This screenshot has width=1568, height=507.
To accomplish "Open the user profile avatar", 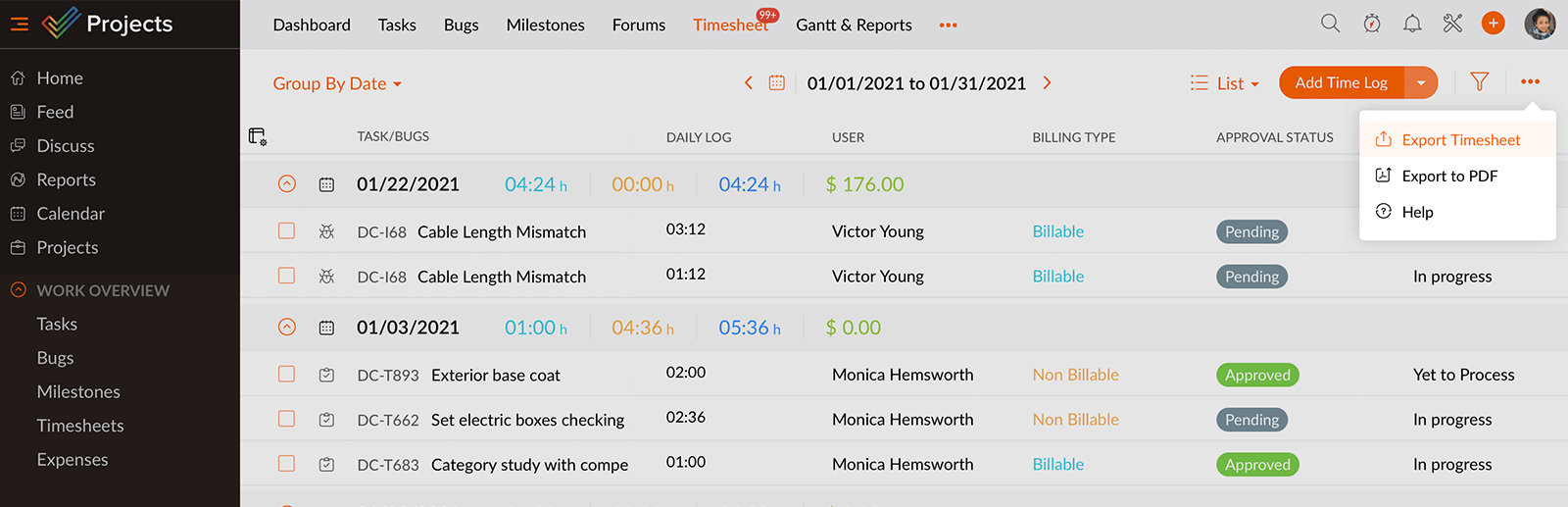I will point(1540,24).
